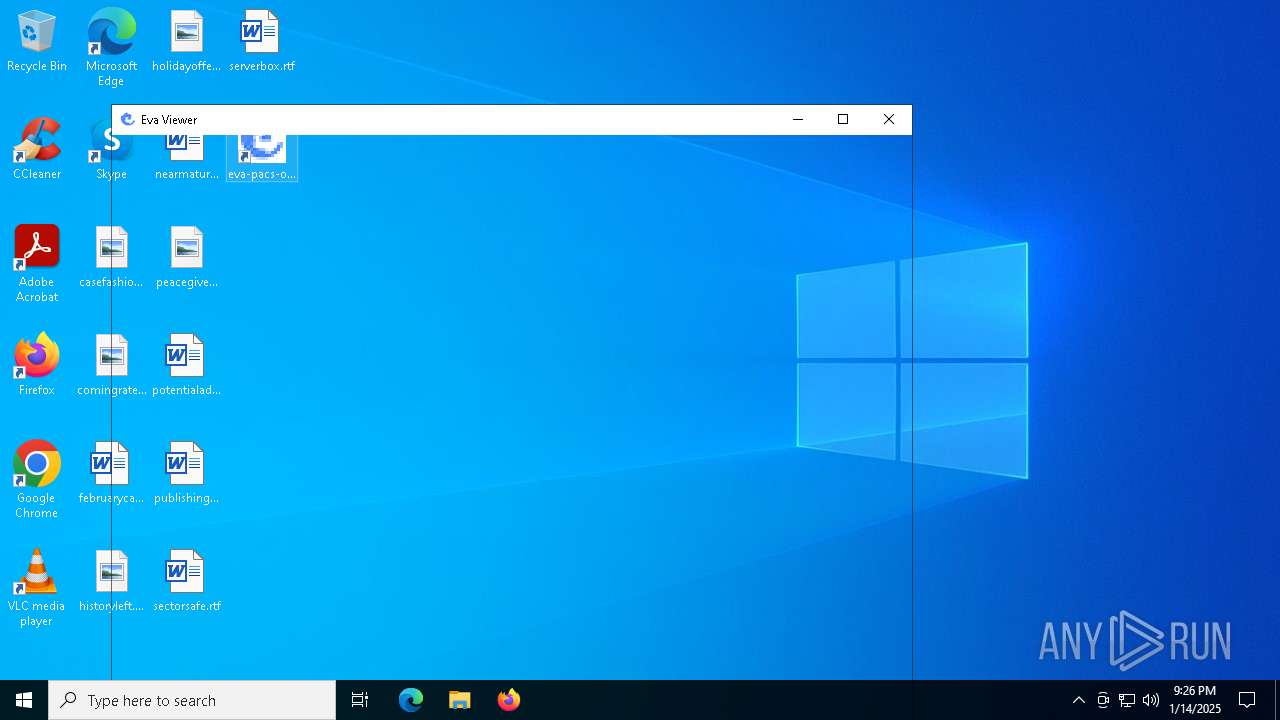Open the Adobe Acrobat desktop shortcut
Screen dimensions: 1280x720
tap(37, 264)
